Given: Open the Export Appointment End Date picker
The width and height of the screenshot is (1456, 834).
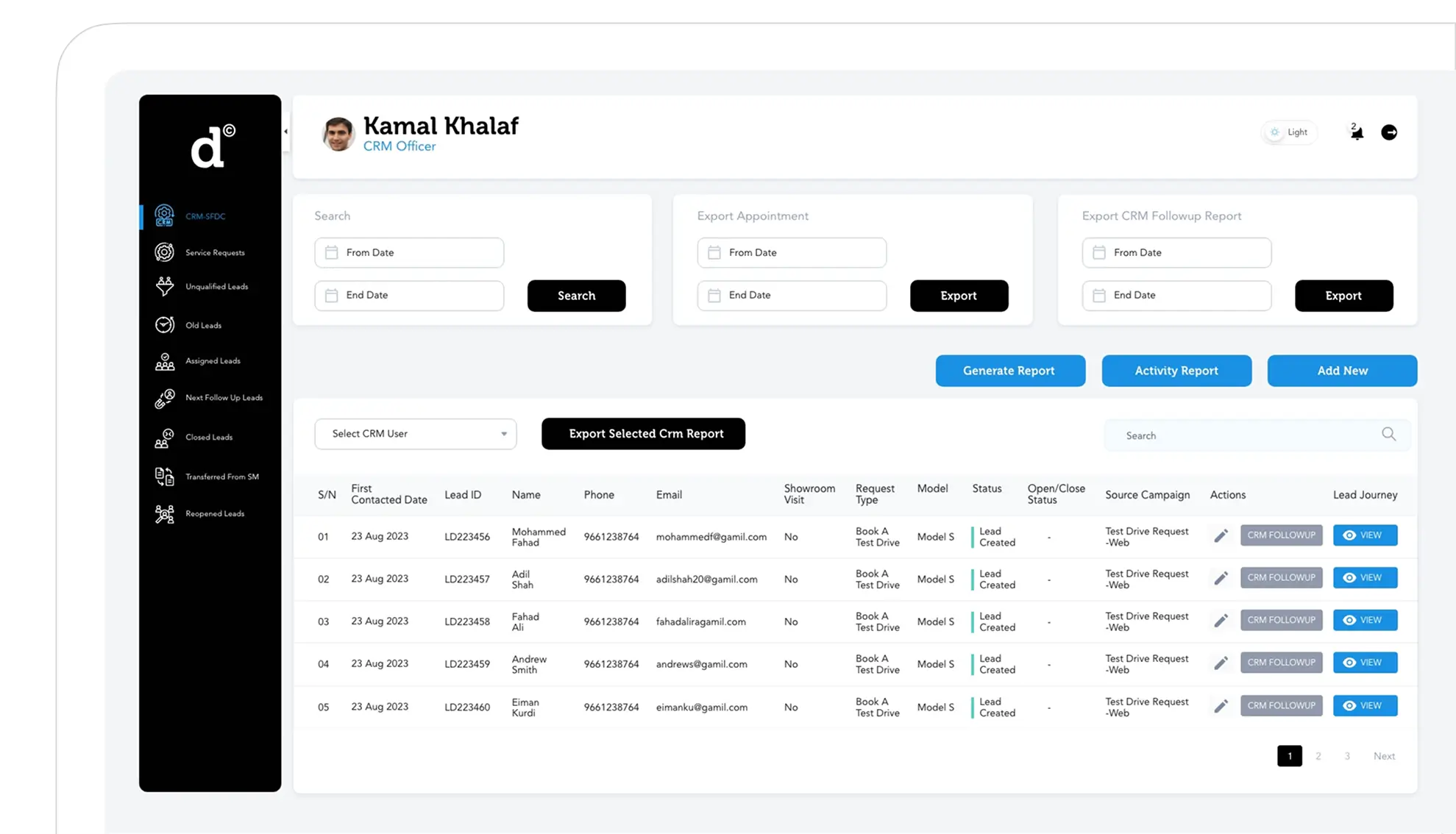Looking at the screenshot, I should click(792, 296).
